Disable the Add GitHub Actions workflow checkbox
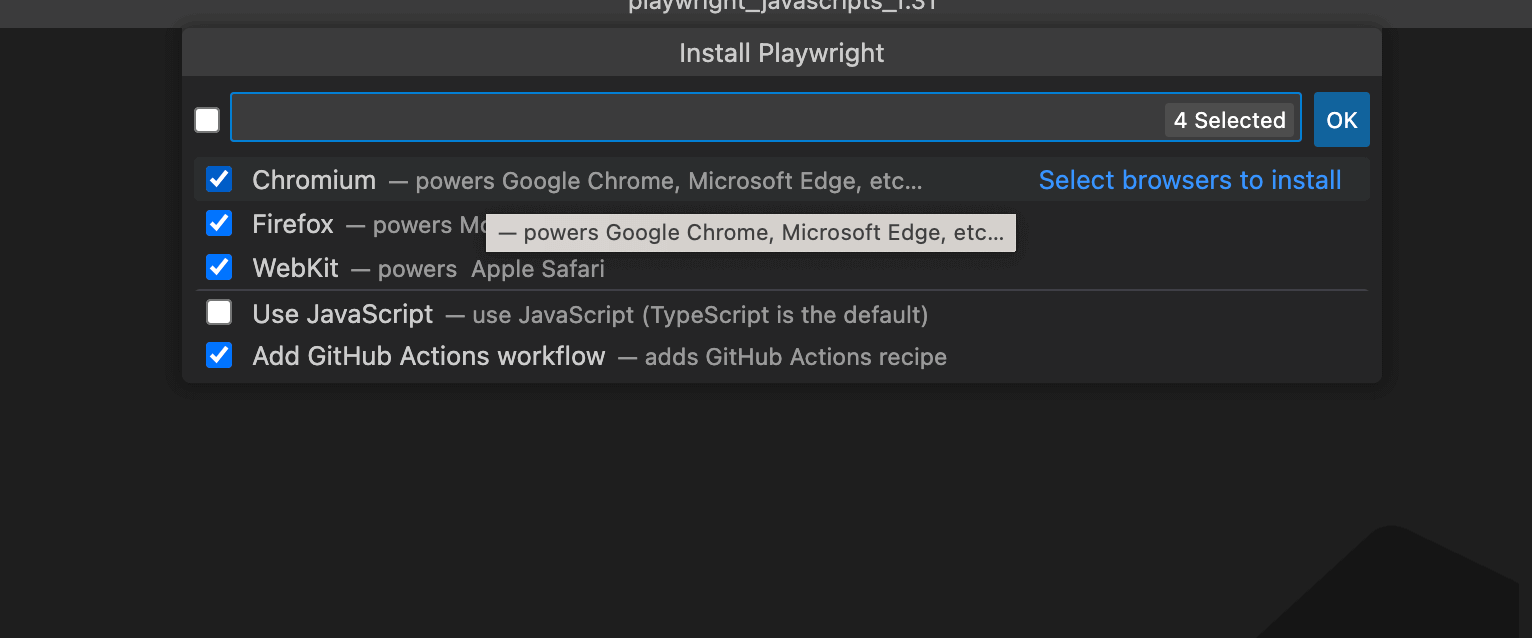This screenshot has height=638, width=1532. pyautogui.click(x=219, y=356)
